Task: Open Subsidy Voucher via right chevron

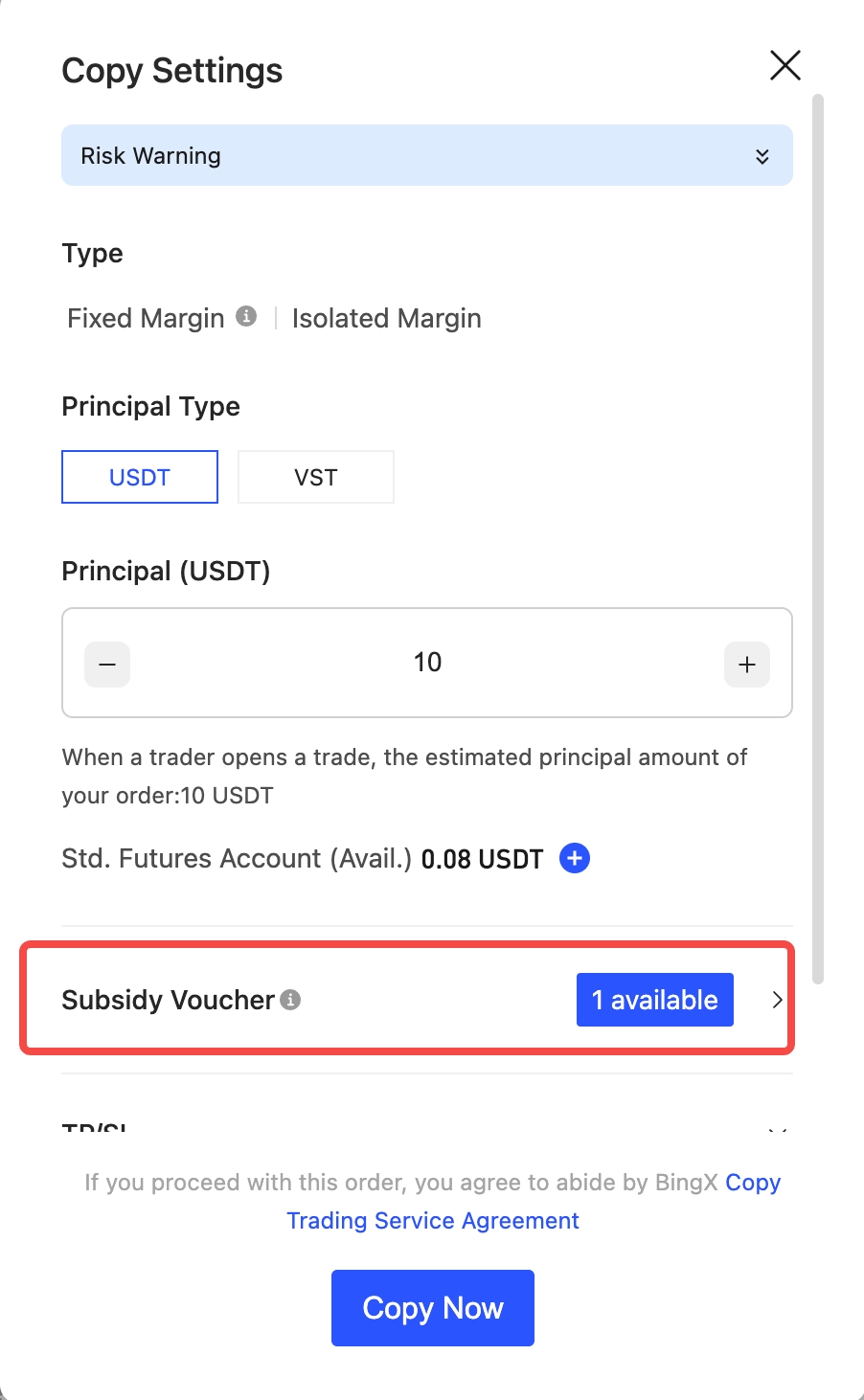Action: click(x=777, y=1000)
